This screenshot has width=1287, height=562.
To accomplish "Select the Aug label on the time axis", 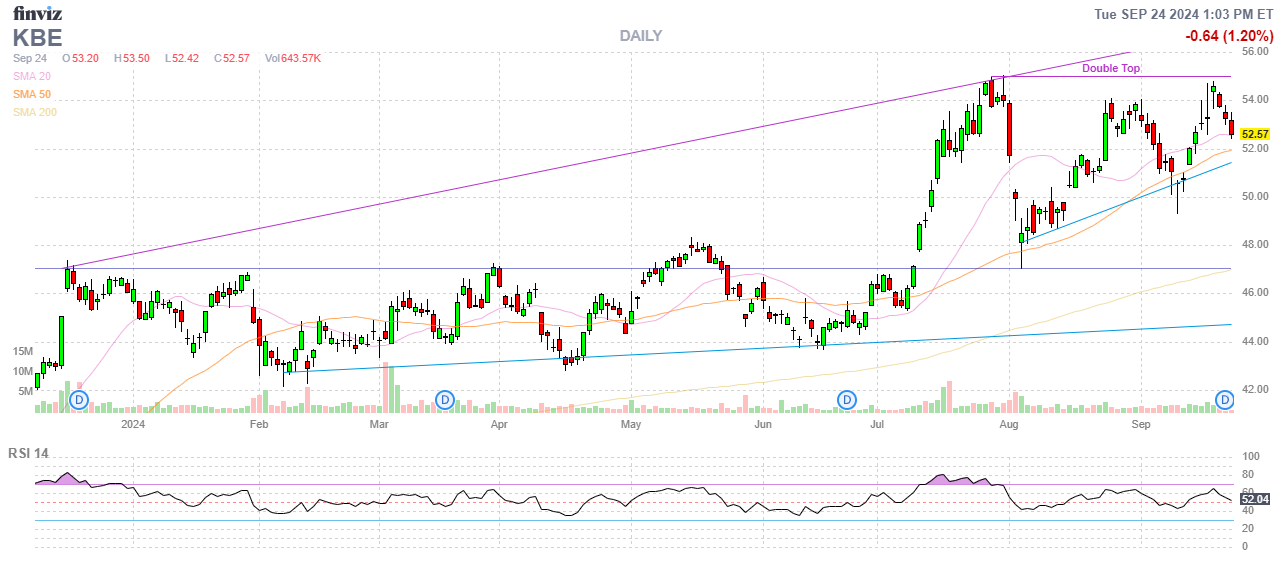I will click(1008, 424).
